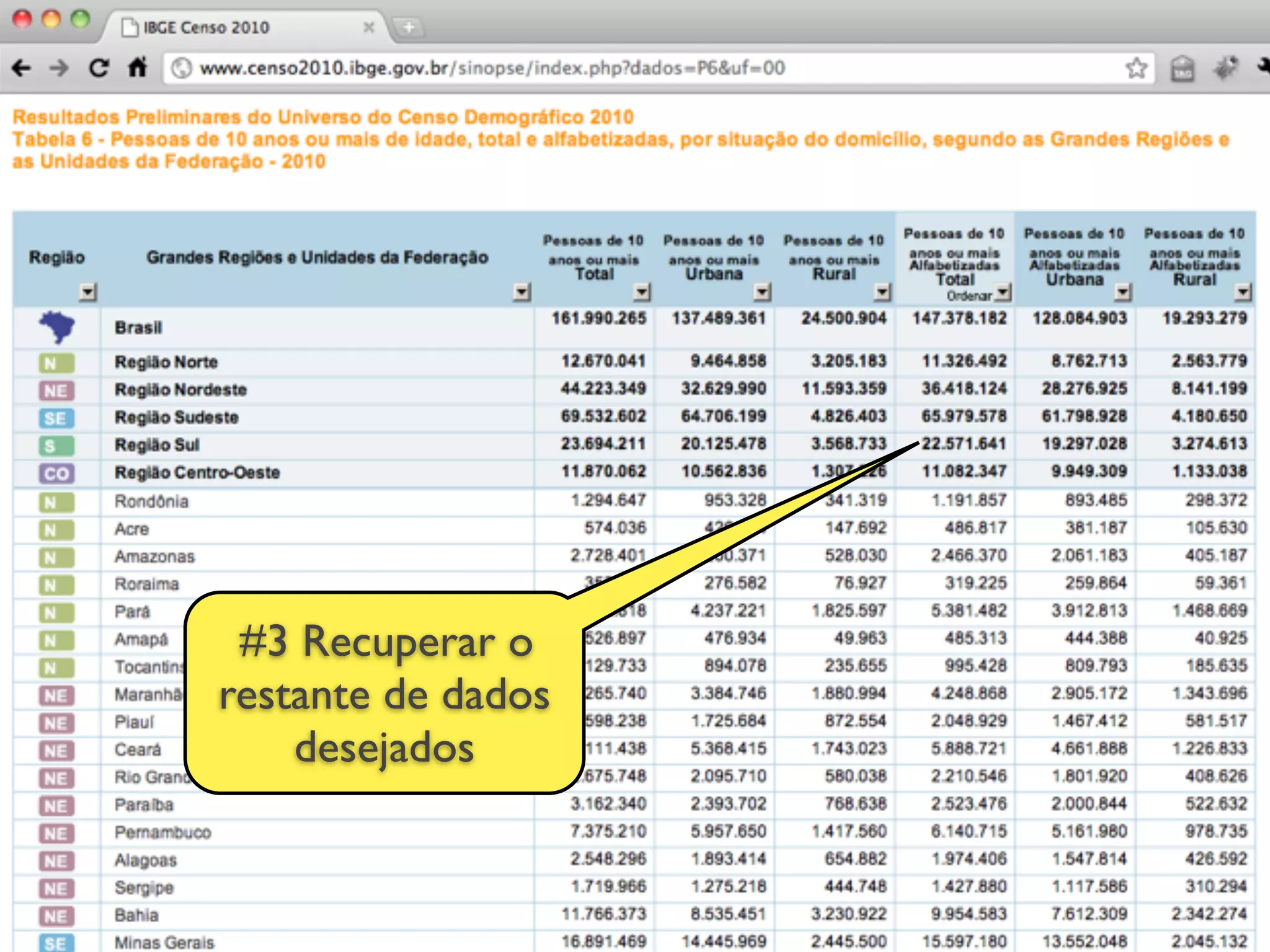Click the NE badge beside Região Nordeste

pyautogui.click(x=56, y=390)
